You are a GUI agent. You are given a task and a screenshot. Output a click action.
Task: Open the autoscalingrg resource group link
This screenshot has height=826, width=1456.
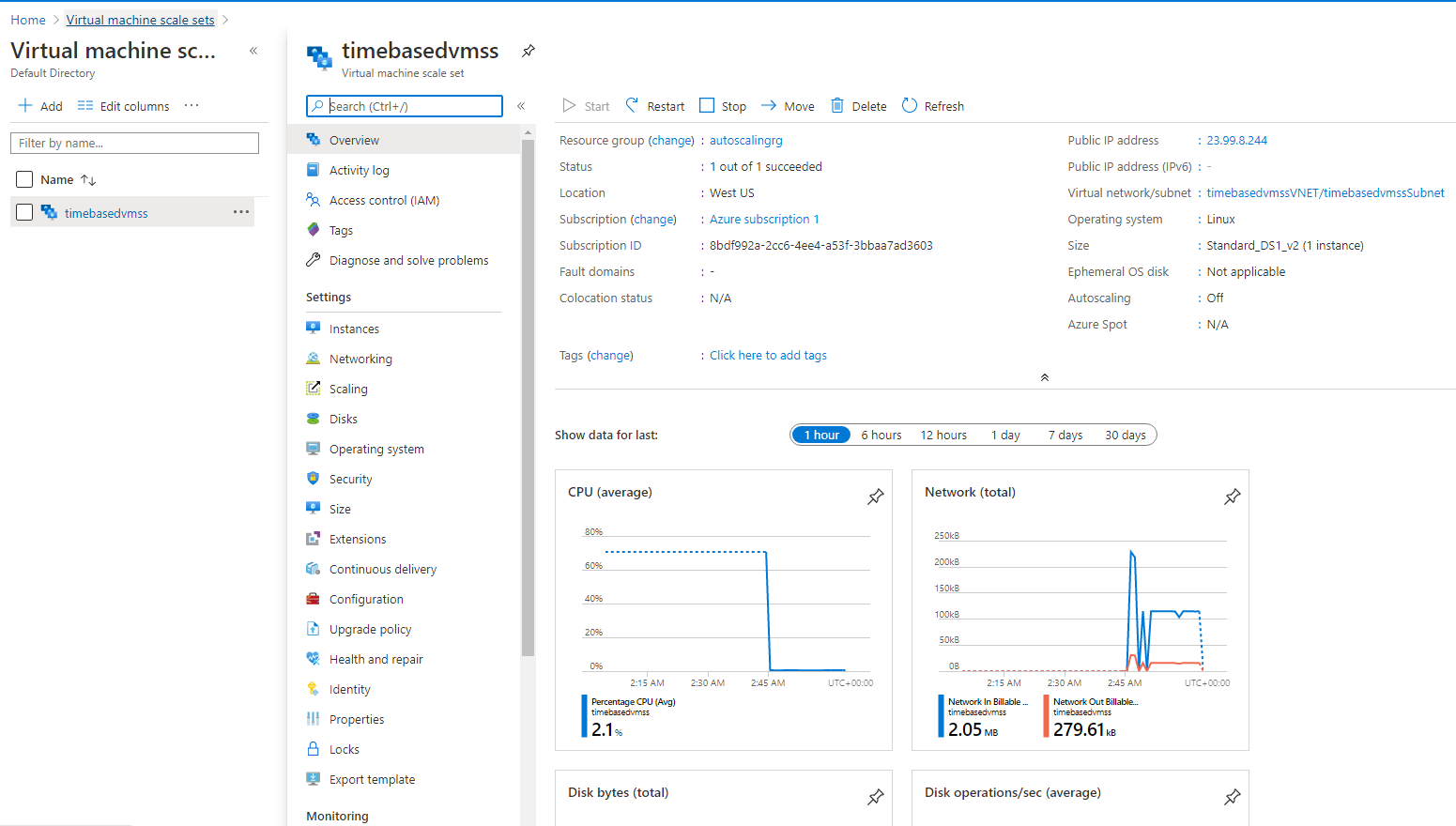point(746,140)
